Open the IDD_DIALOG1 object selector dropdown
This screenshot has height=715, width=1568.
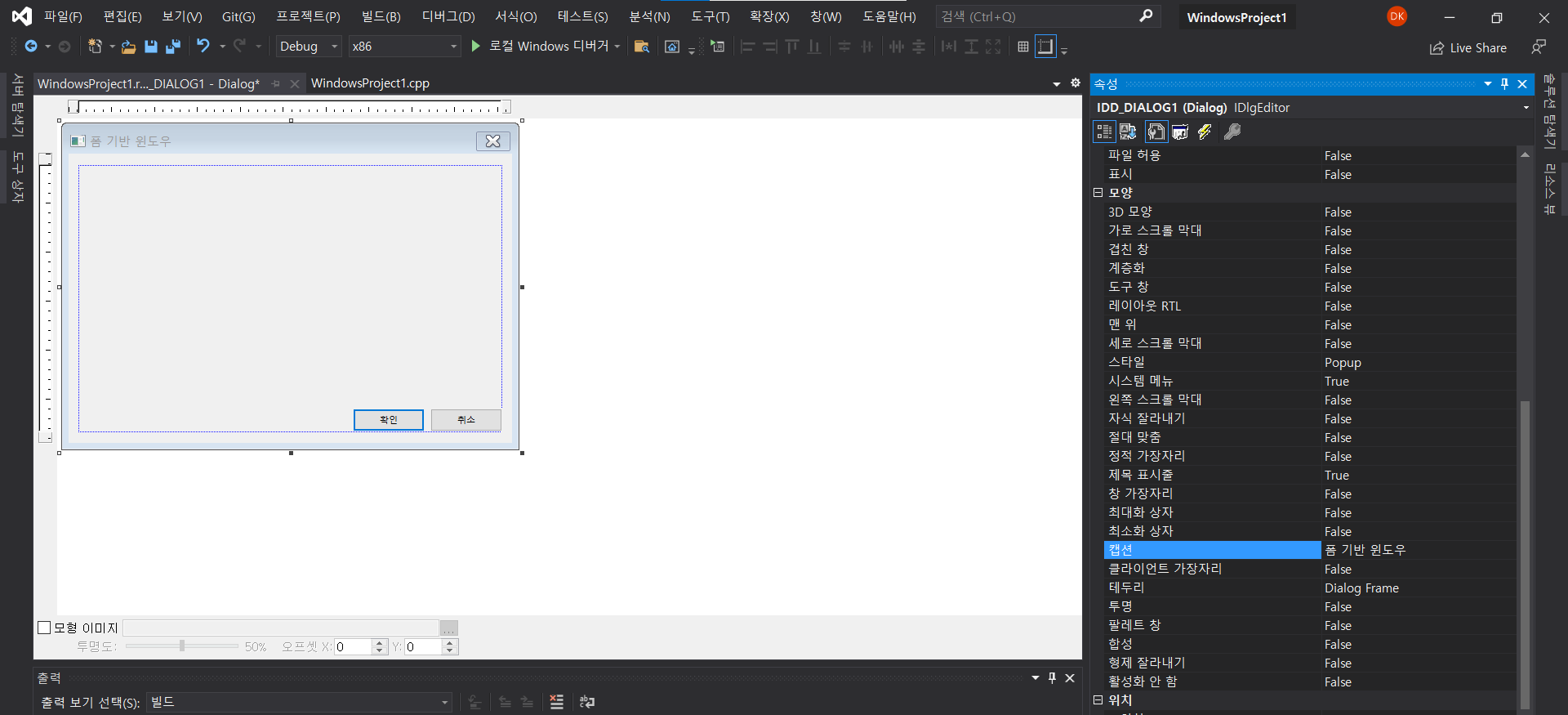pos(1526,108)
